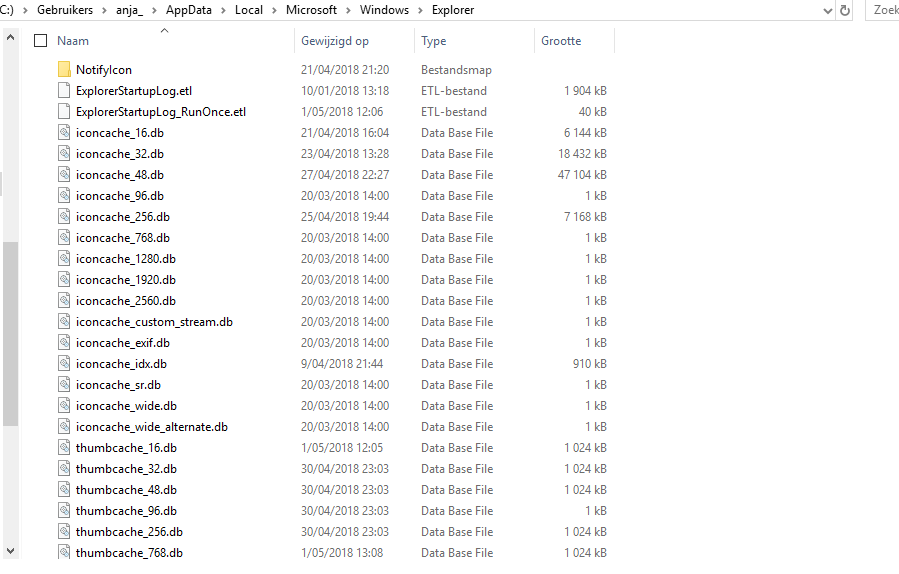The height and width of the screenshot is (574, 899).
Task: Click the thumbcache_32.db file icon
Action: click(64, 469)
